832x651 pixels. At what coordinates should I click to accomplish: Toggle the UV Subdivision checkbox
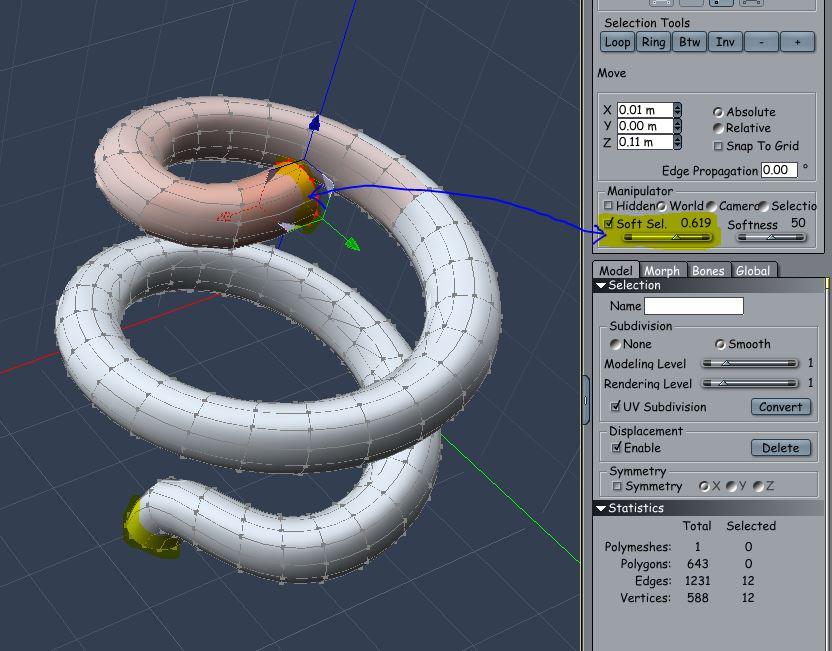(x=615, y=406)
